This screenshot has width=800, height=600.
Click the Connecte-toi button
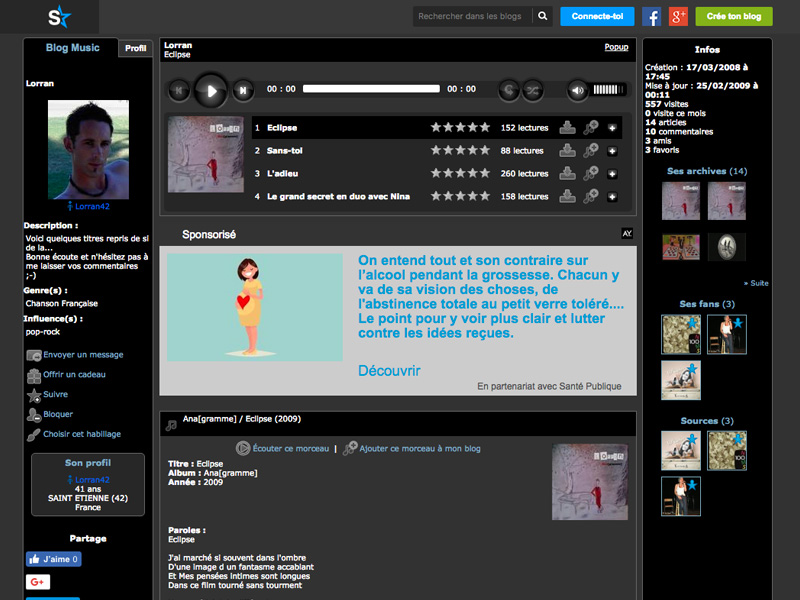pos(596,16)
